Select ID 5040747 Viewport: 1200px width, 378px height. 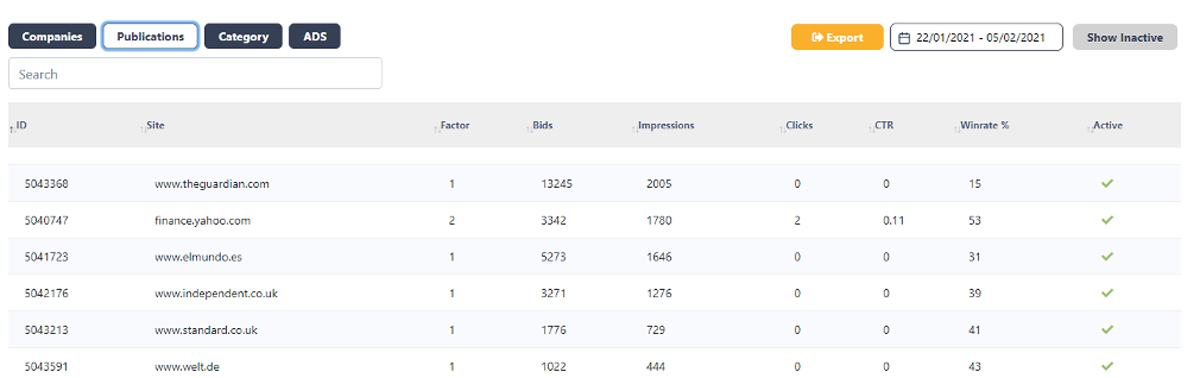coord(47,220)
